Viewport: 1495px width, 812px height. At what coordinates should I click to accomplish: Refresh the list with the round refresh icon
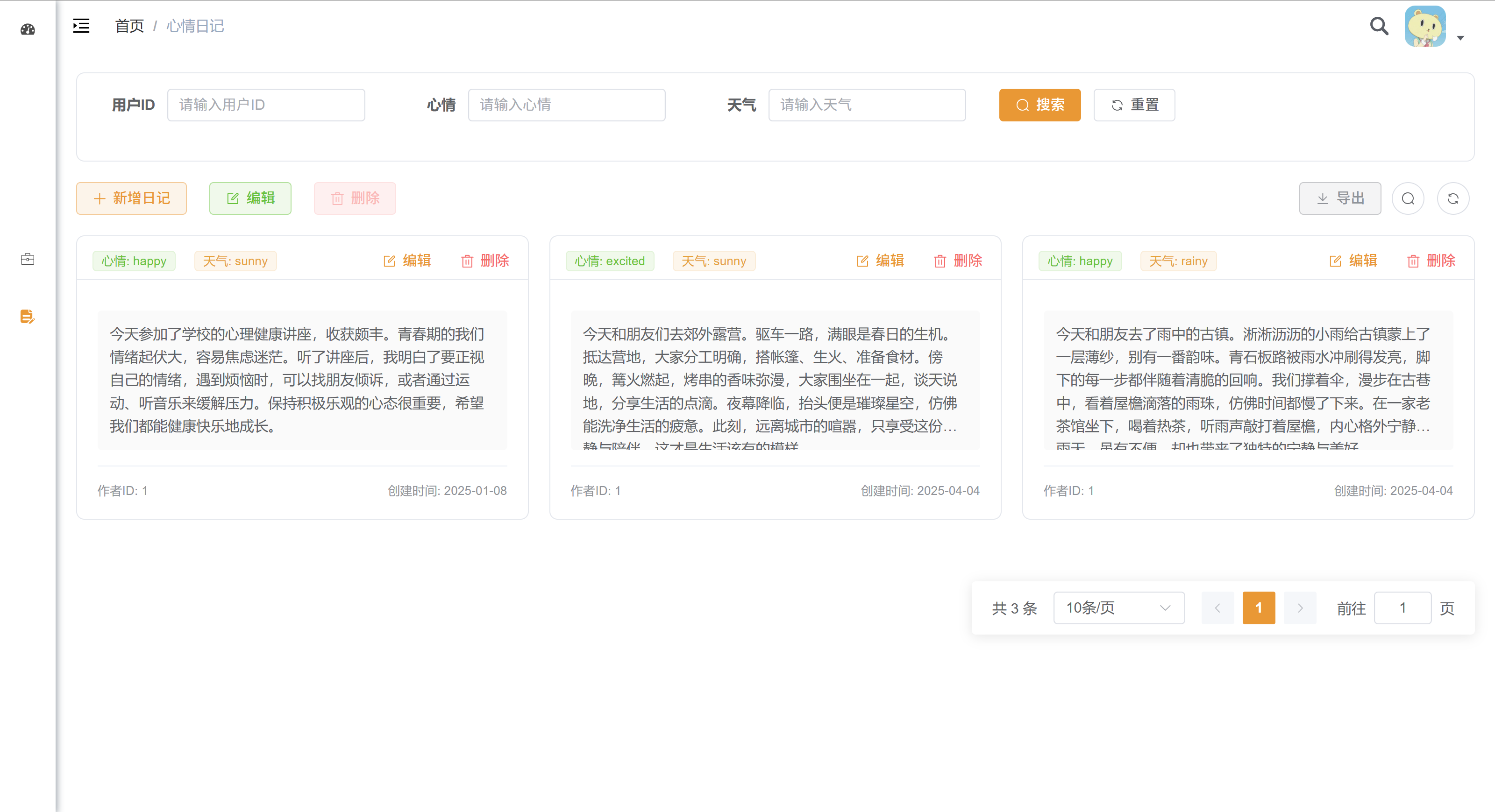[1453, 199]
